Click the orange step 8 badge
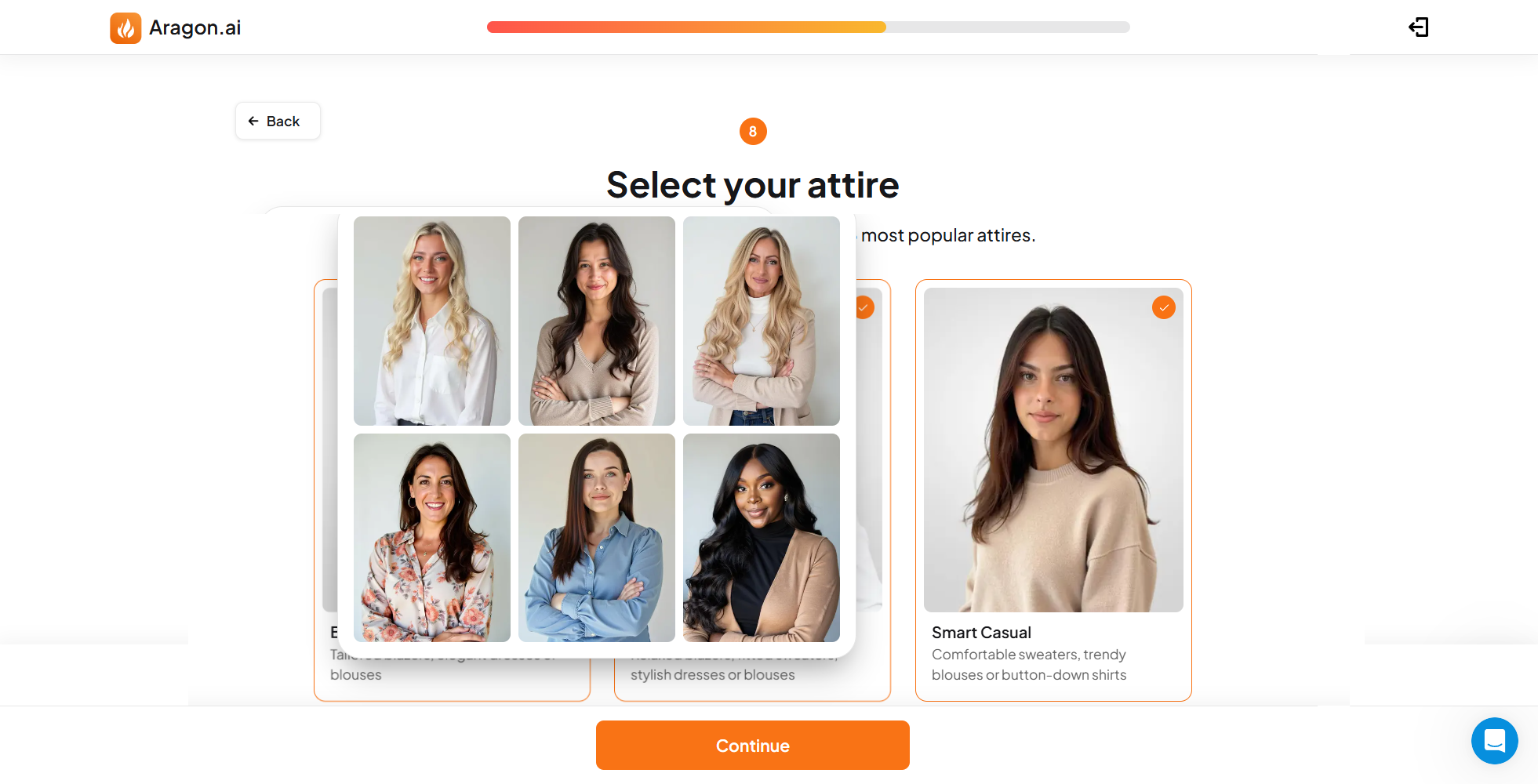This screenshot has width=1538, height=784. (753, 131)
